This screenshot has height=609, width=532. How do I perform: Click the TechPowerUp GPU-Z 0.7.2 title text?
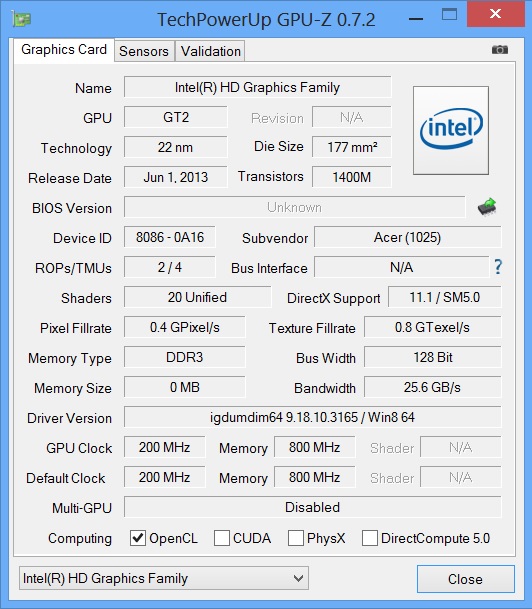click(266, 19)
